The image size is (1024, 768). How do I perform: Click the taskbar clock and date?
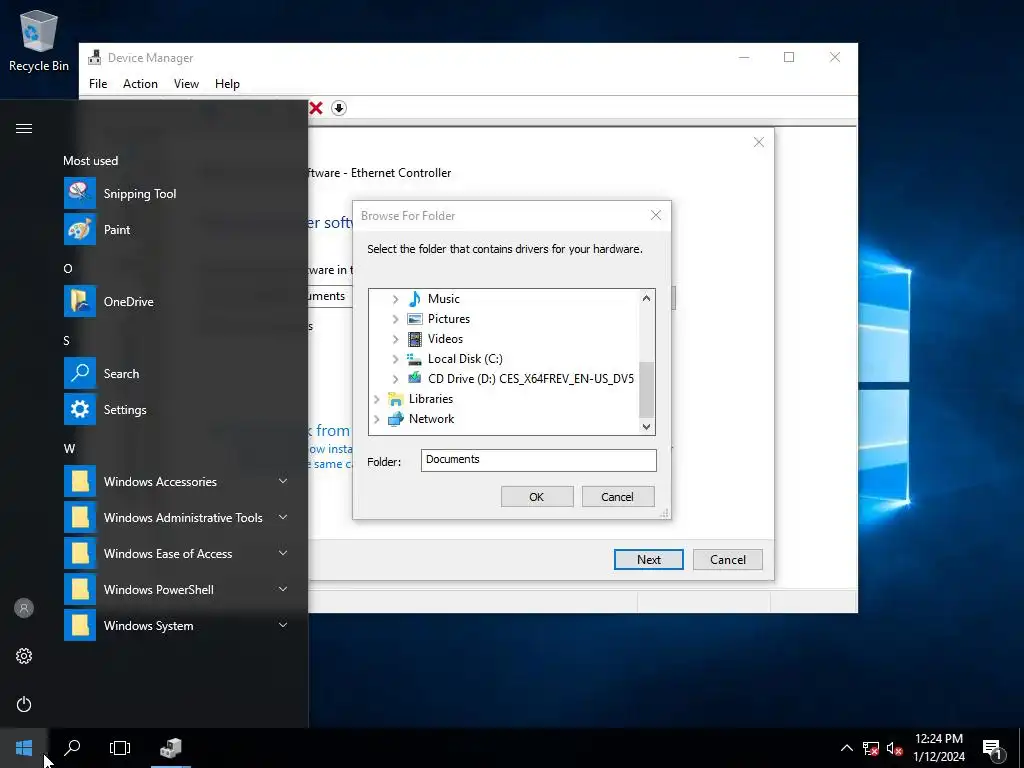point(938,748)
